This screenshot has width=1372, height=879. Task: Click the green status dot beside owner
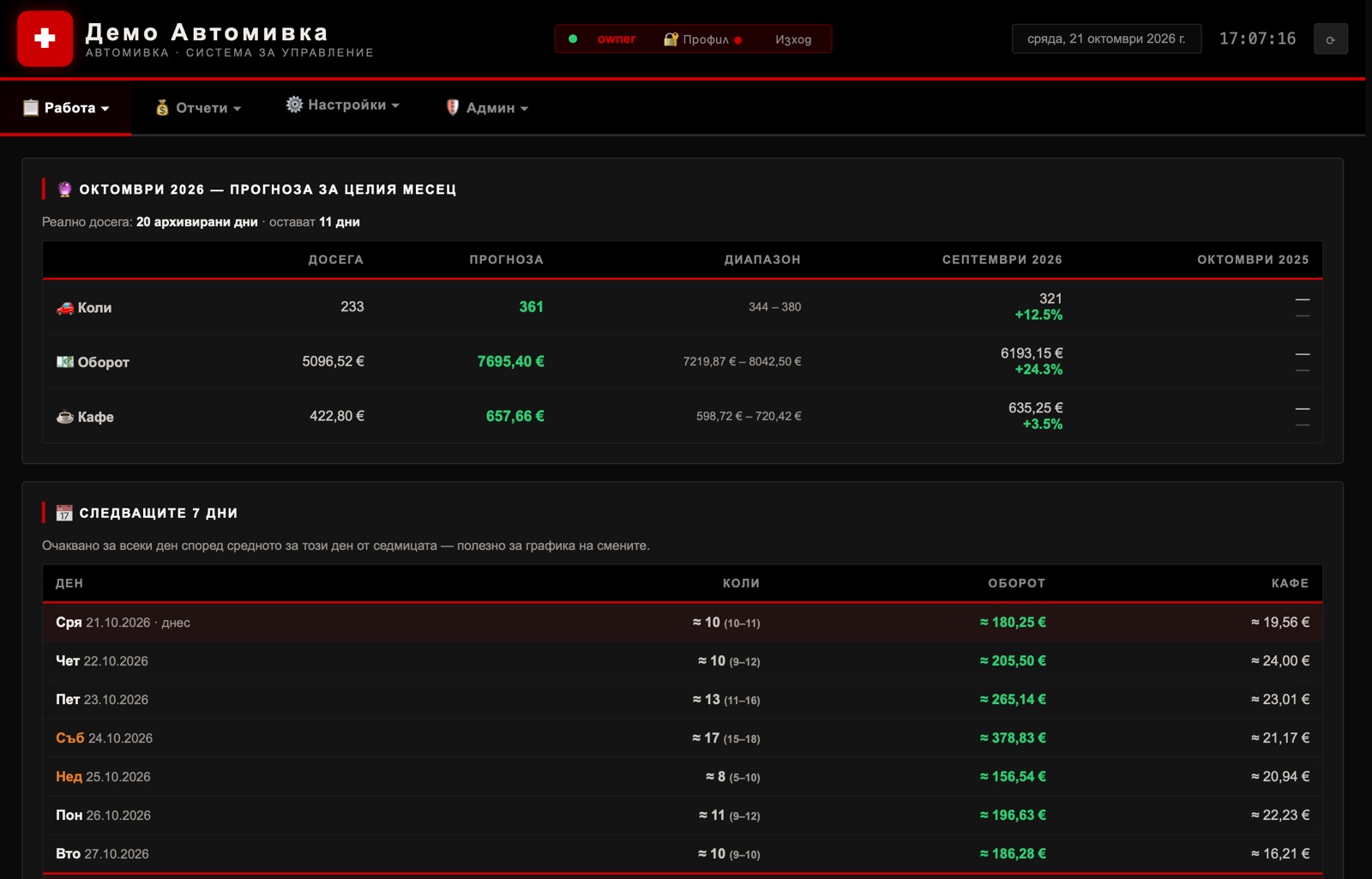(x=573, y=39)
